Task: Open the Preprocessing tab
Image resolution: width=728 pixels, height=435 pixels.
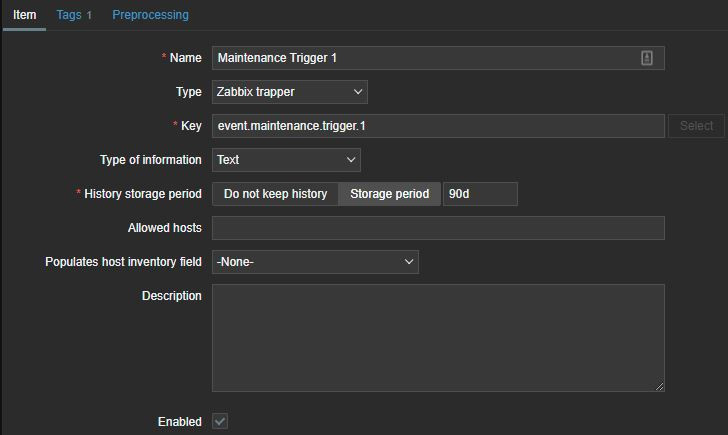Action: point(150,15)
